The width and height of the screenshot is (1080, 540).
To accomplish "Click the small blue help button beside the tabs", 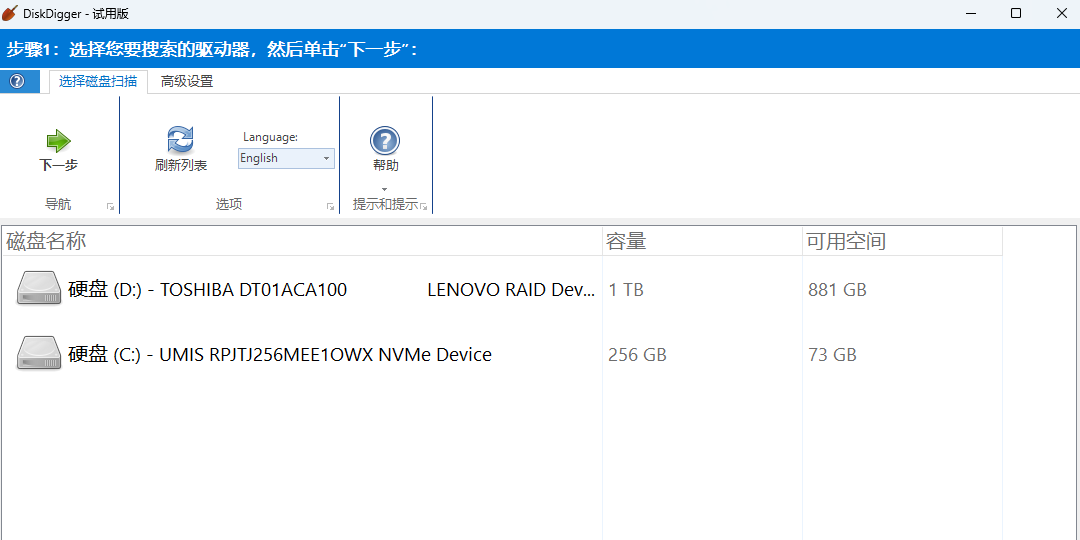I will tap(17, 81).
